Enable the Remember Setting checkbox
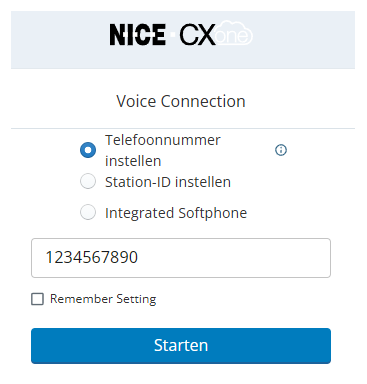The image size is (367, 384). tap(37, 299)
